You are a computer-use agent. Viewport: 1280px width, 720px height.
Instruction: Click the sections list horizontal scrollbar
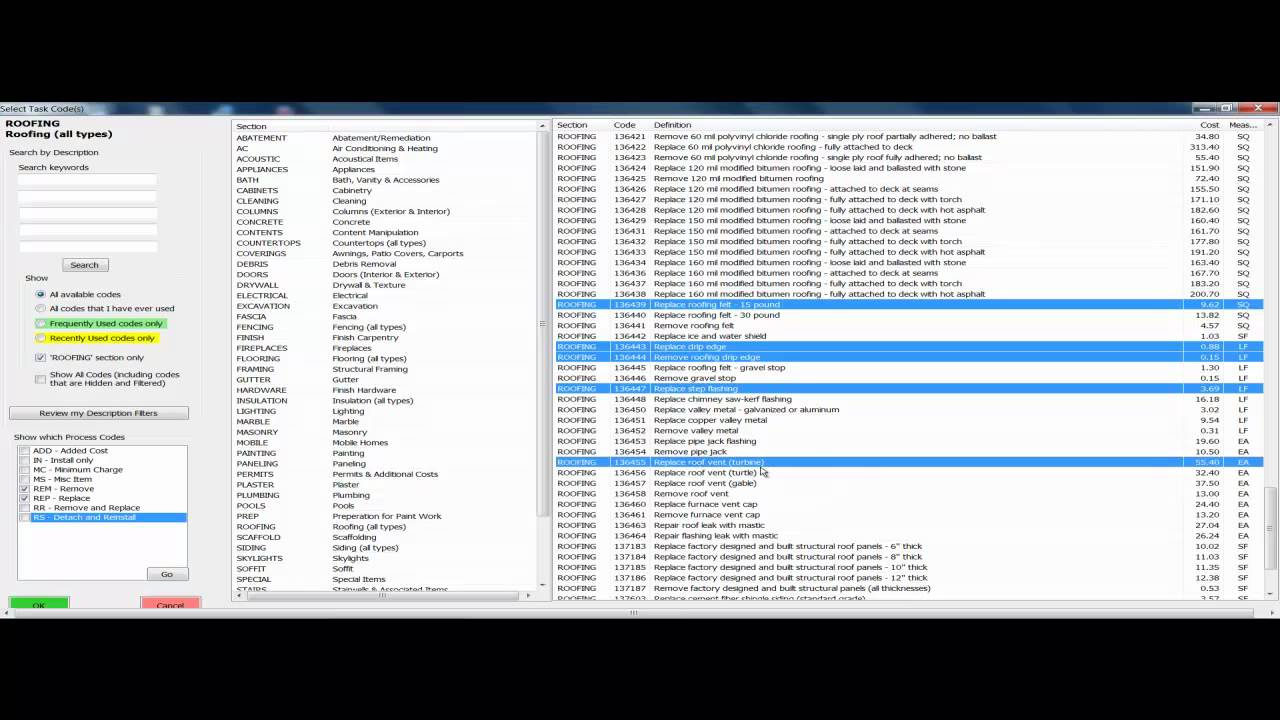(381, 595)
